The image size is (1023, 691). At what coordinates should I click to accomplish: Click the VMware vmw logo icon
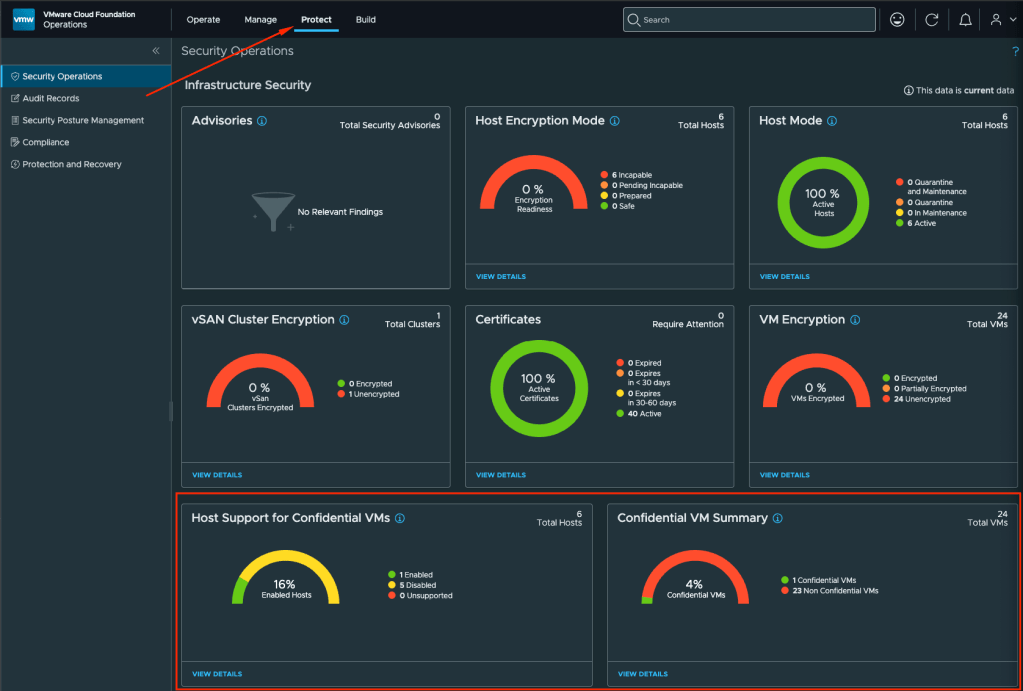[x=24, y=20]
